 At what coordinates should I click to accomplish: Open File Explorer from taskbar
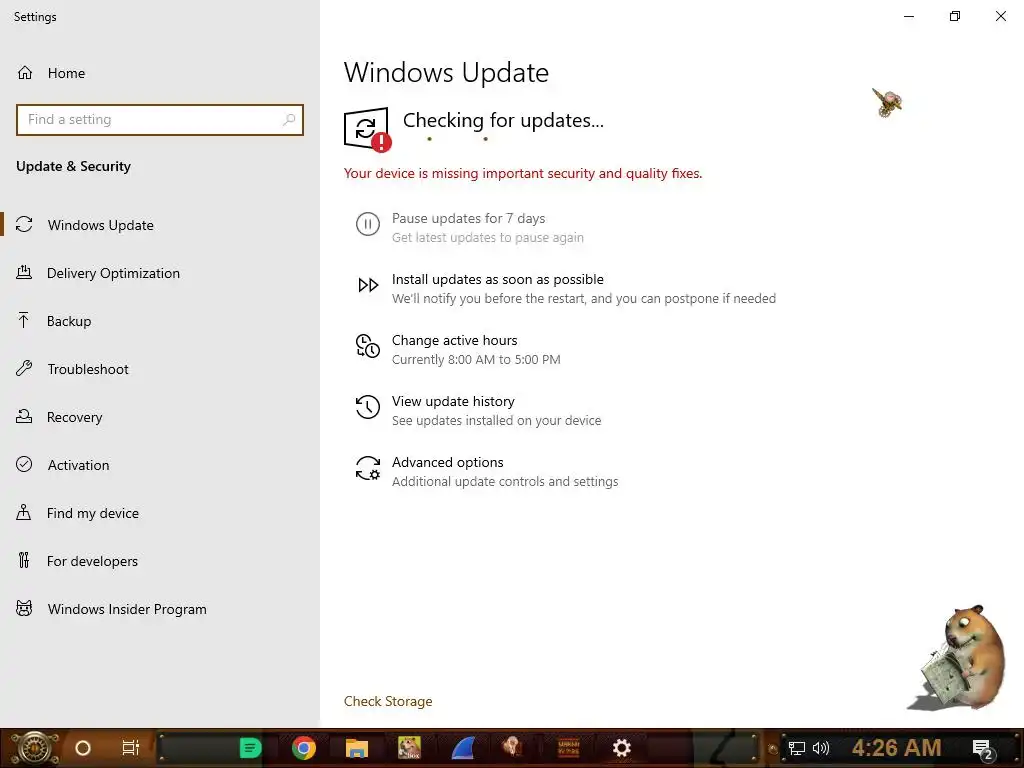[x=357, y=748]
